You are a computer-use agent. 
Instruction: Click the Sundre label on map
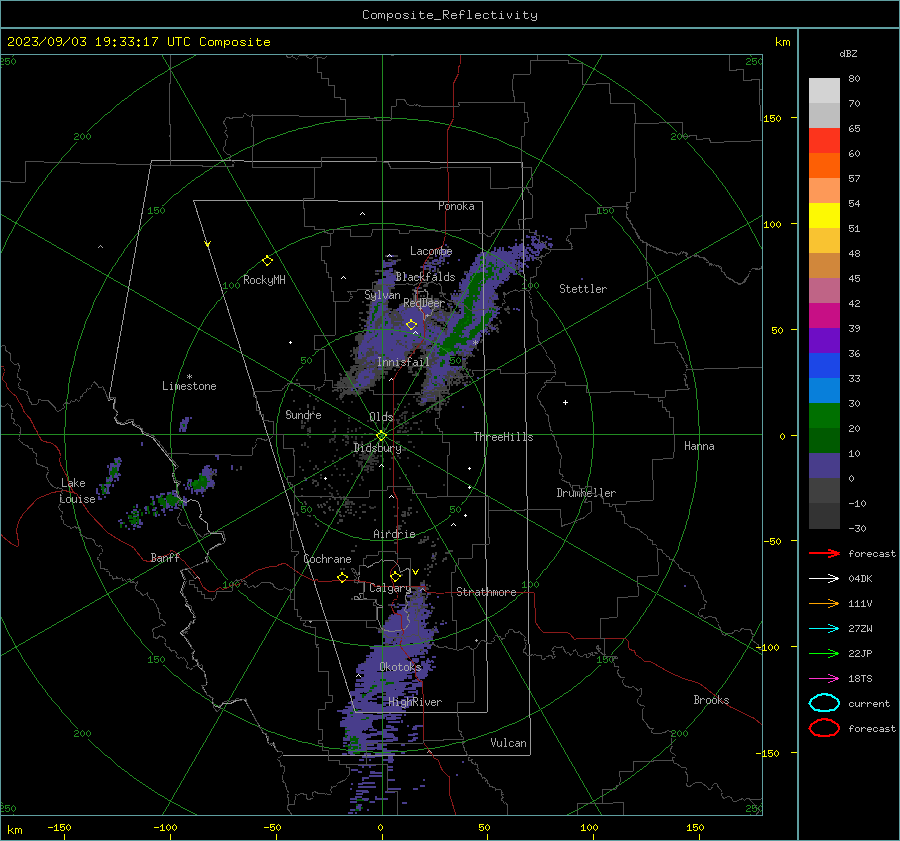303,414
